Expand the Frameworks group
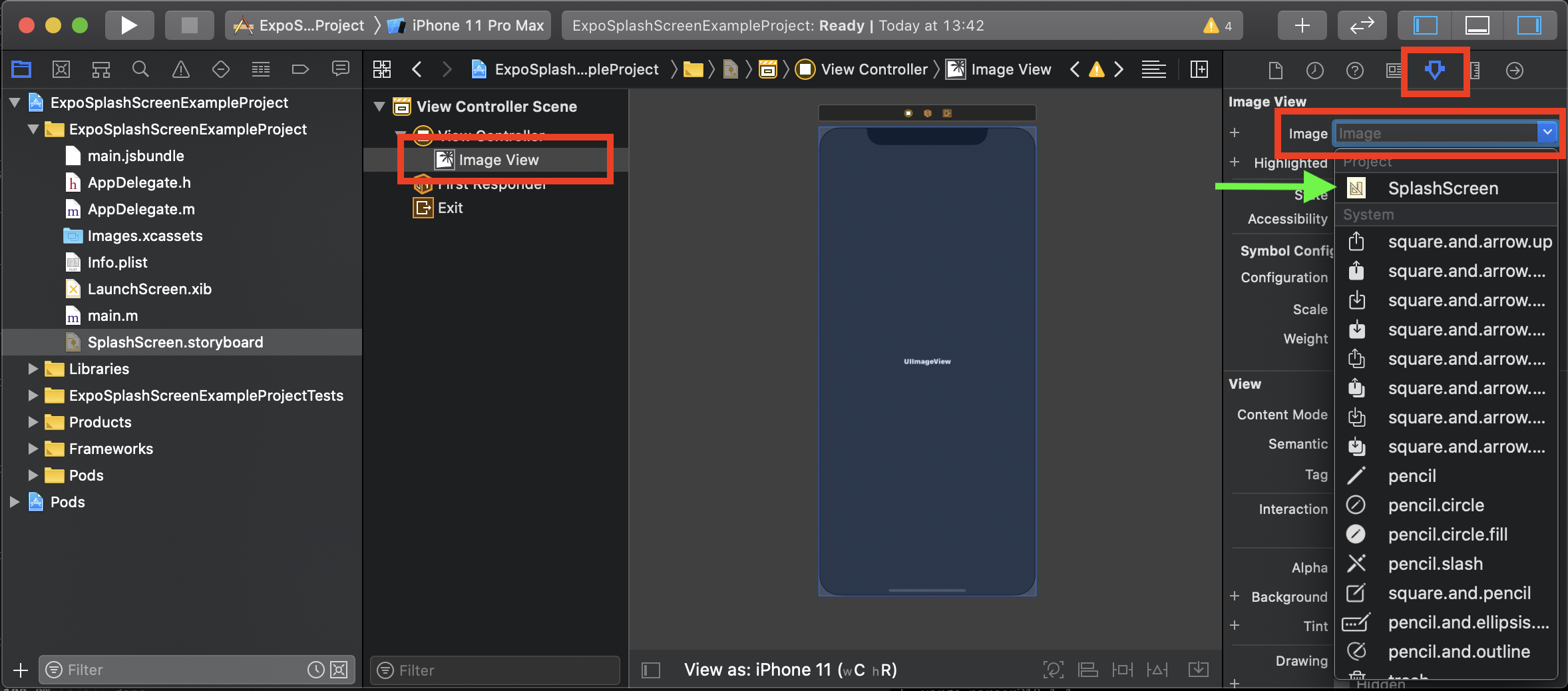 (33, 449)
